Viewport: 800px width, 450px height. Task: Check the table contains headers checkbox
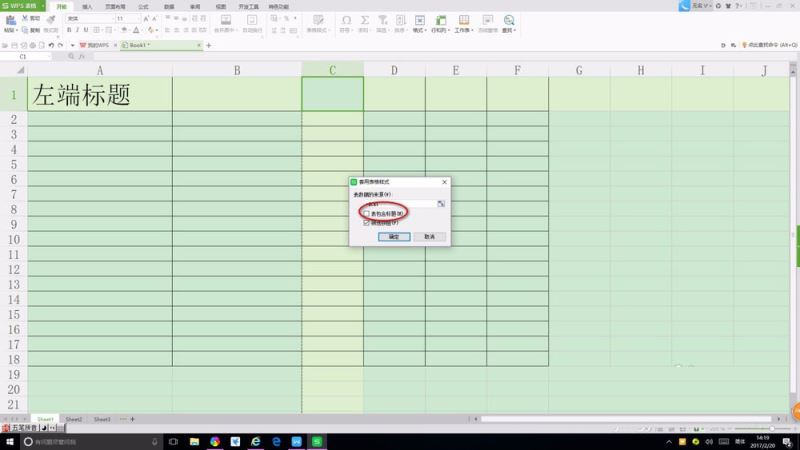[x=366, y=214]
